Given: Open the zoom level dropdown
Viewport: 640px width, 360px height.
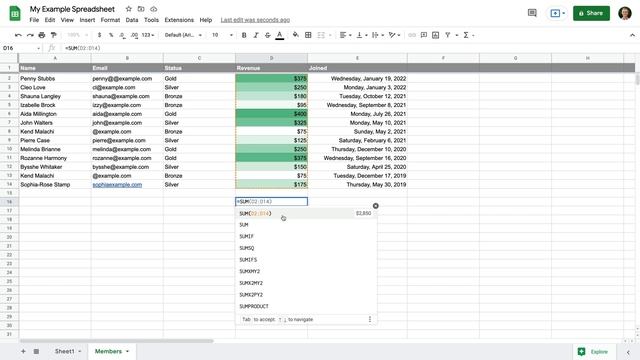Looking at the screenshot, I should (77, 35).
